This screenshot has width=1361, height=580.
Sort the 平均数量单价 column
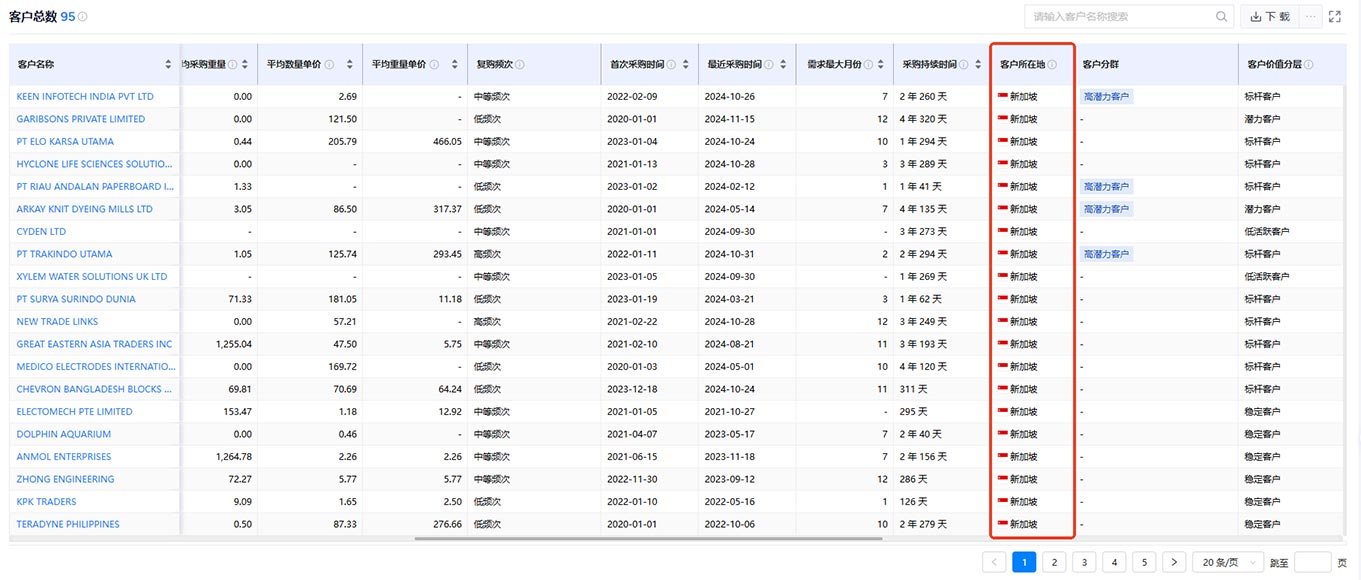pos(349,65)
